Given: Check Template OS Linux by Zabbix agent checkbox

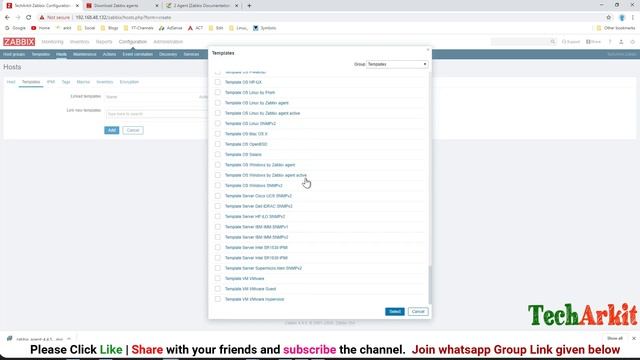Looking at the screenshot, I should coord(218,103).
